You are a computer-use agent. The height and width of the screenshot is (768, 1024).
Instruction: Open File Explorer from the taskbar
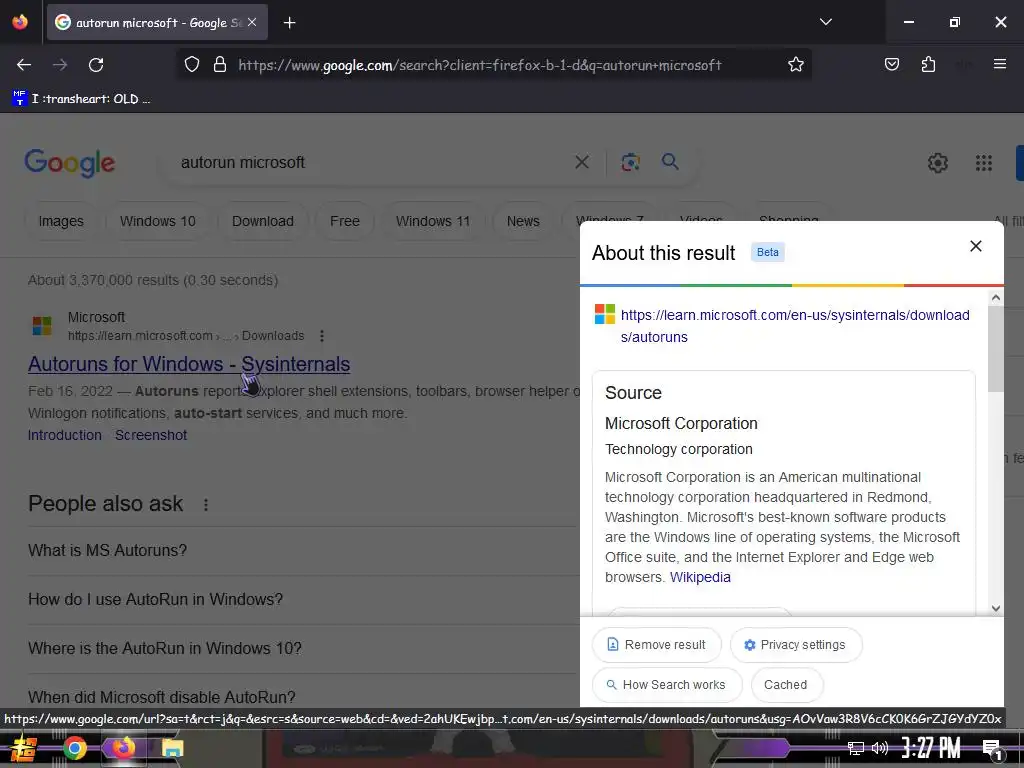pyautogui.click(x=172, y=748)
